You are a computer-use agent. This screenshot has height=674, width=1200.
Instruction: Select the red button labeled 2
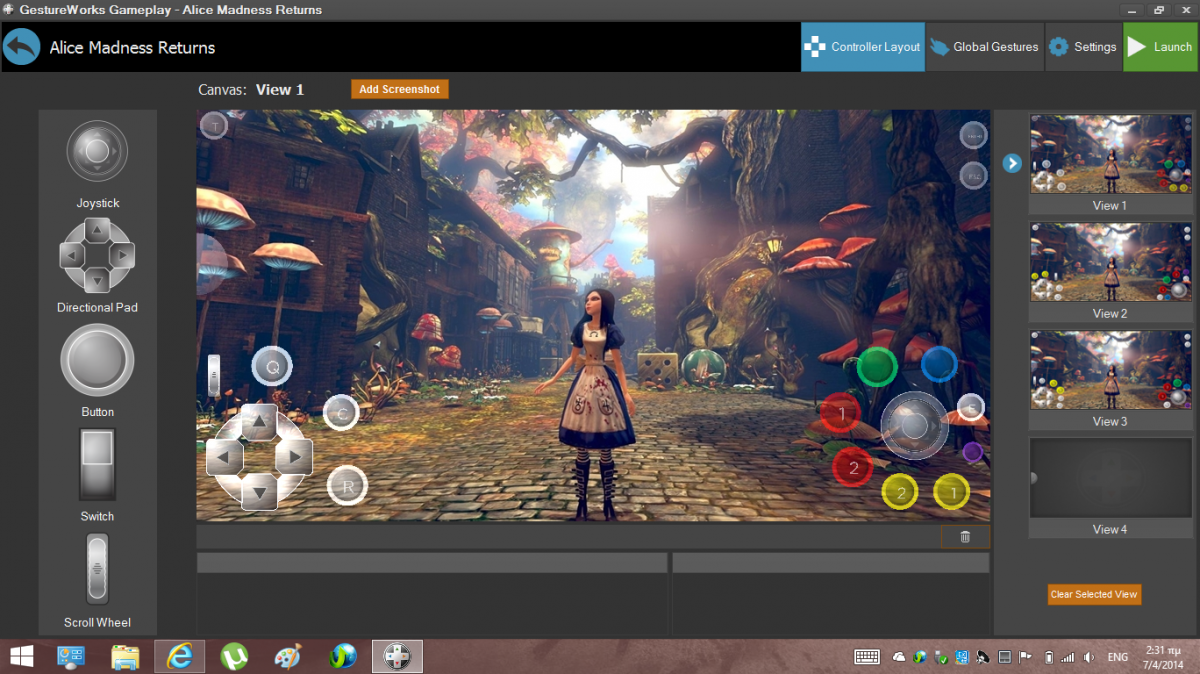coord(853,467)
